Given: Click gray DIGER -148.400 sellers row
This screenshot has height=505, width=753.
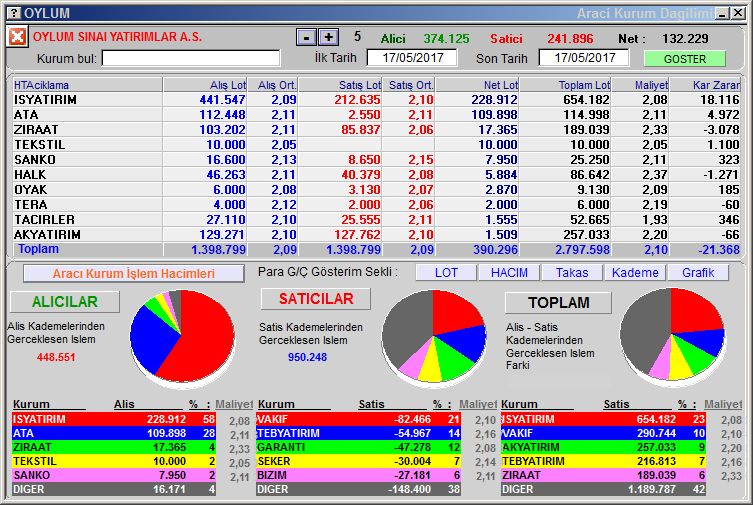Looking at the screenshot, I should 359,489.
